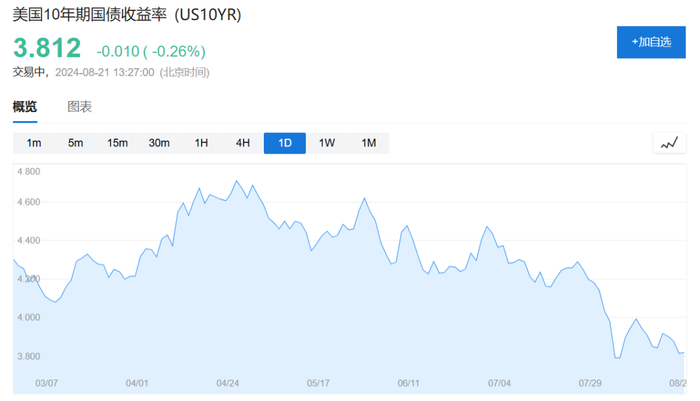Click the 4.800 y-axis price label
Image resolution: width=700 pixels, height=401 pixels.
(x=28, y=172)
